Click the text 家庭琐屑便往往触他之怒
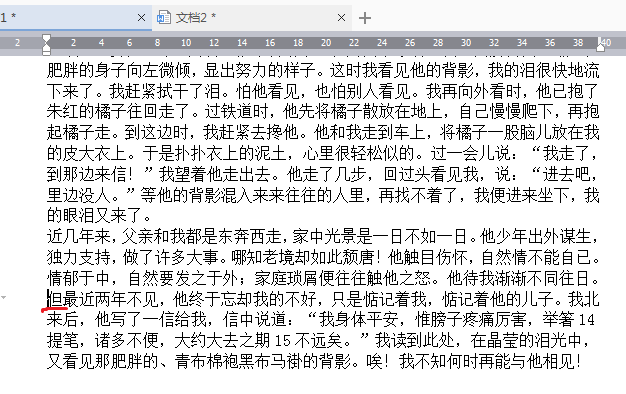Viewport: 626px width, 394px height. (343, 278)
